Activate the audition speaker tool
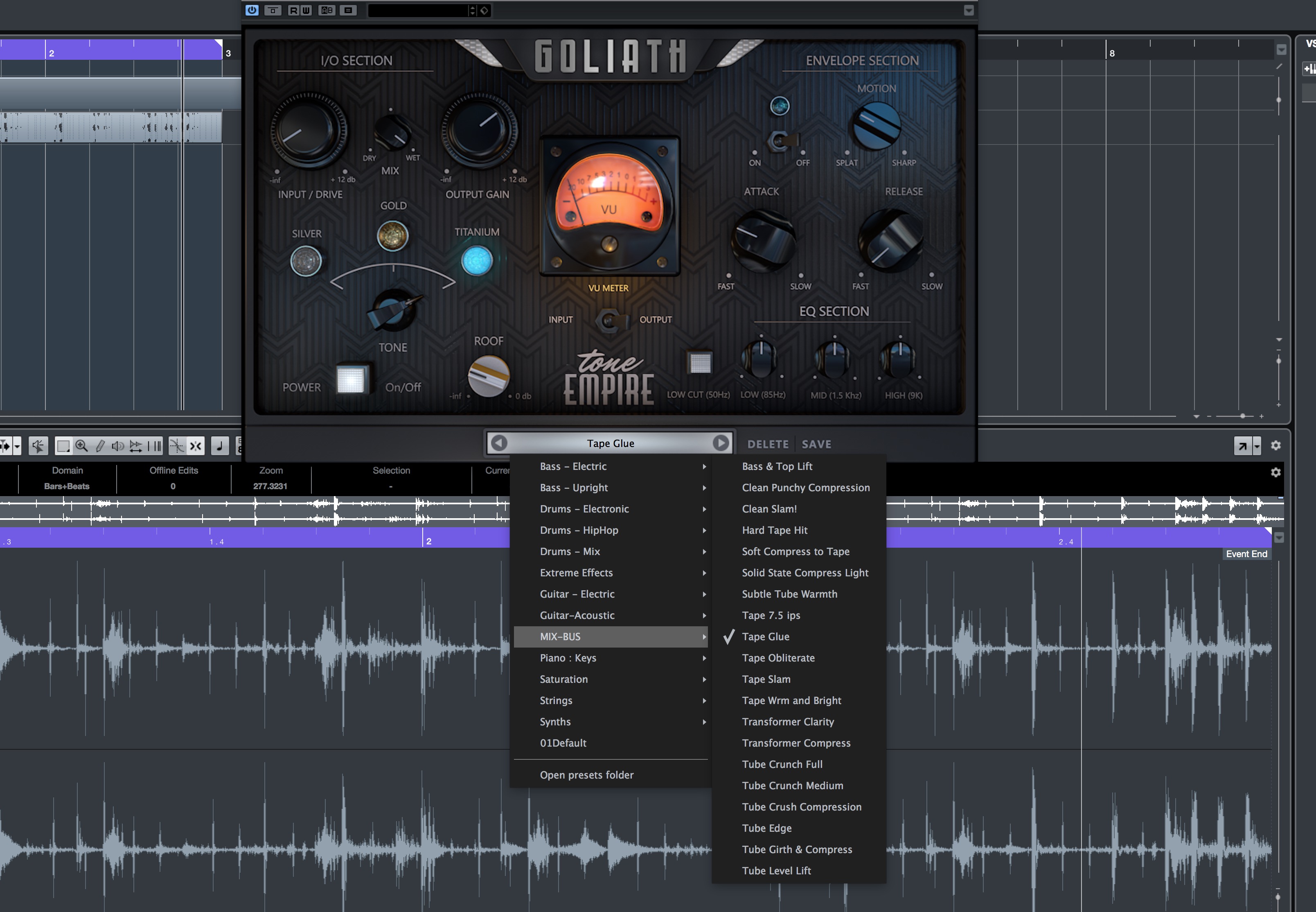The width and height of the screenshot is (1316, 912). click(x=118, y=446)
